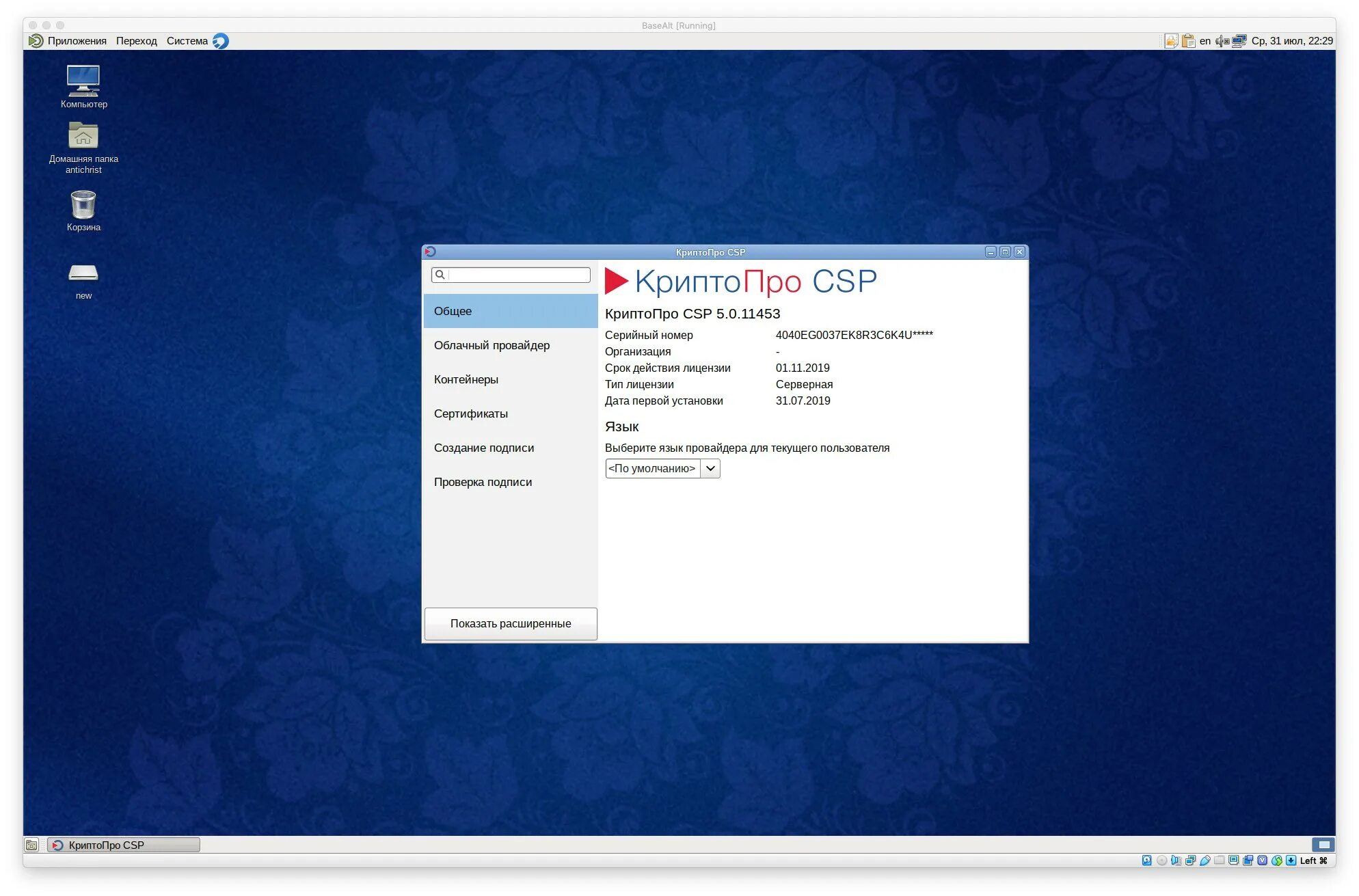Open the Приложения menu

77,41
